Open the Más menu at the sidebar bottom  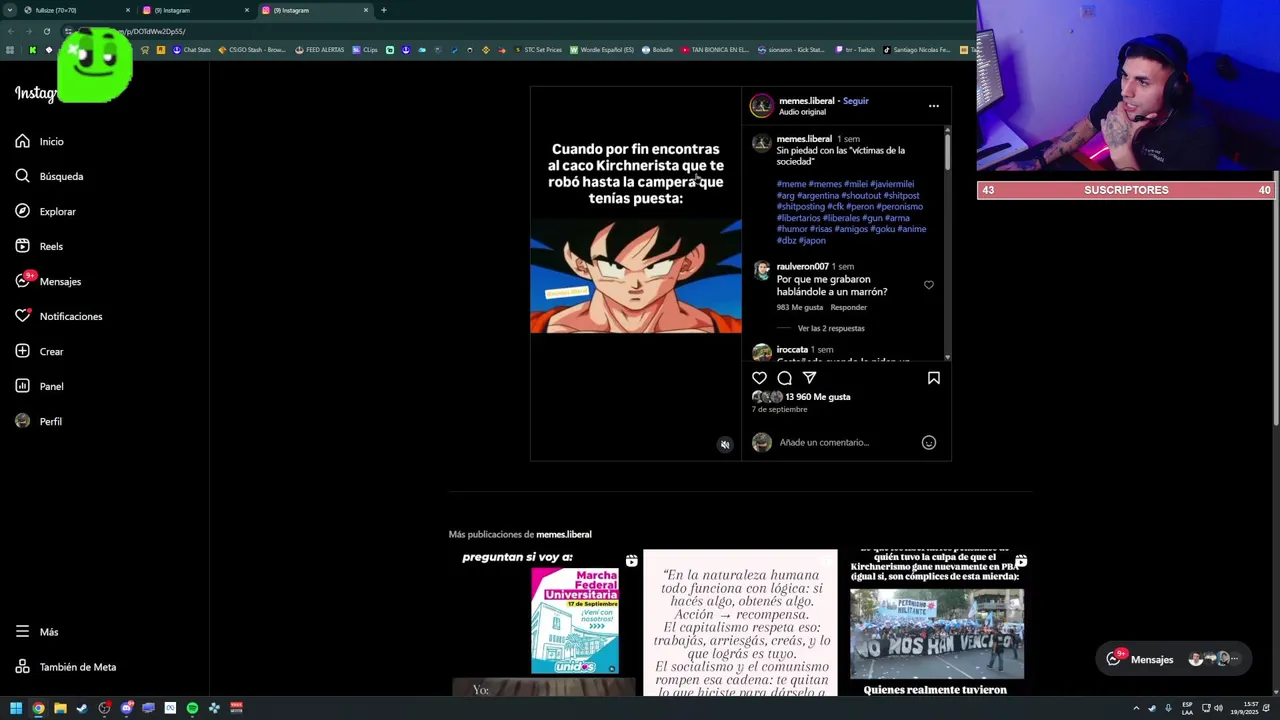pos(37,632)
